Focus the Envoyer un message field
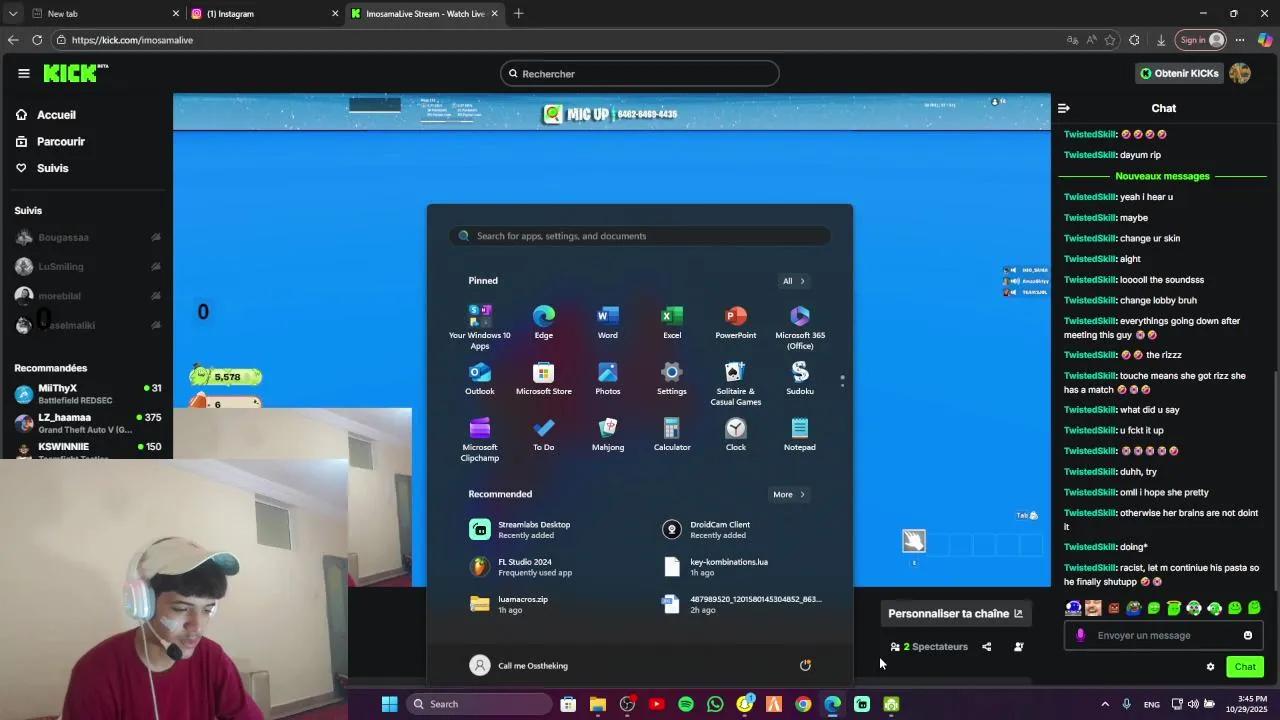The image size is (1280, 720). (x=1165, y=636)
